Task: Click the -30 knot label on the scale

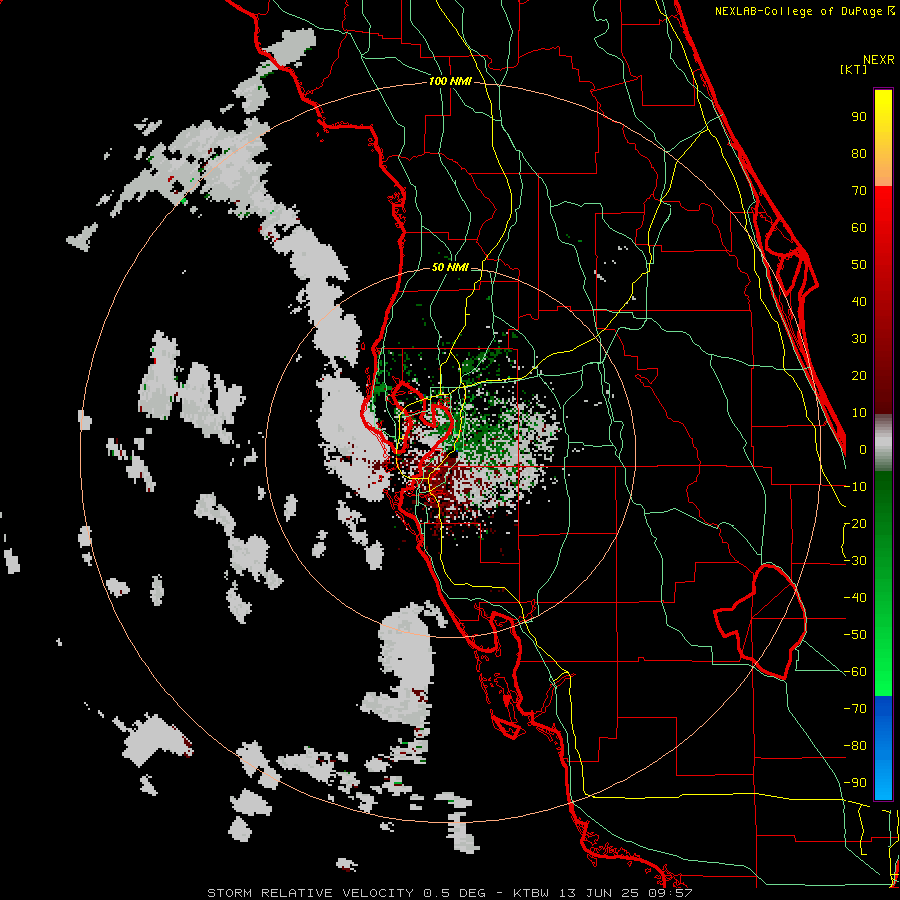Action: point(855,561)
